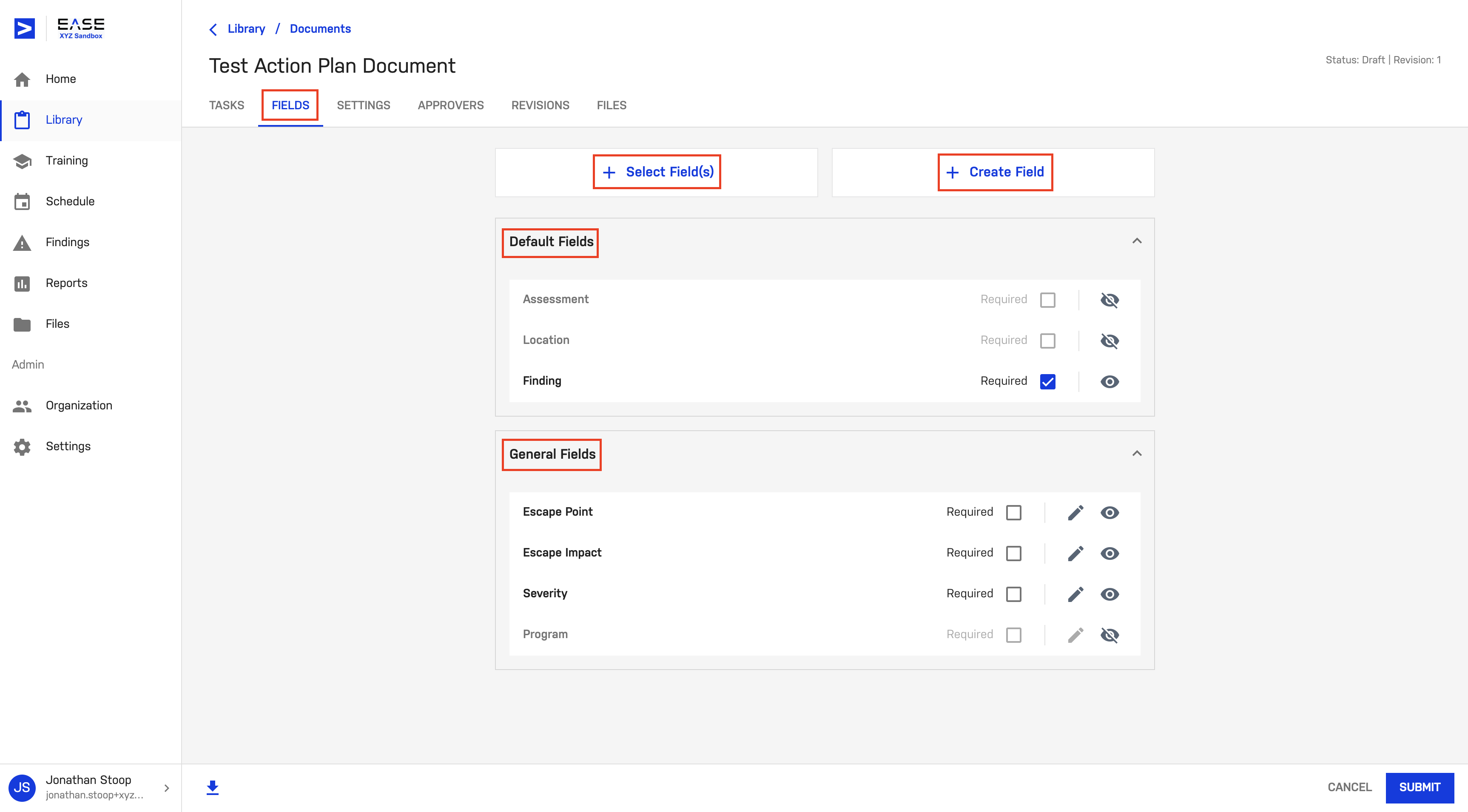Collapse the General Fields section
The height and width of the screenshot is (812, 1468).
(1137, 453)
